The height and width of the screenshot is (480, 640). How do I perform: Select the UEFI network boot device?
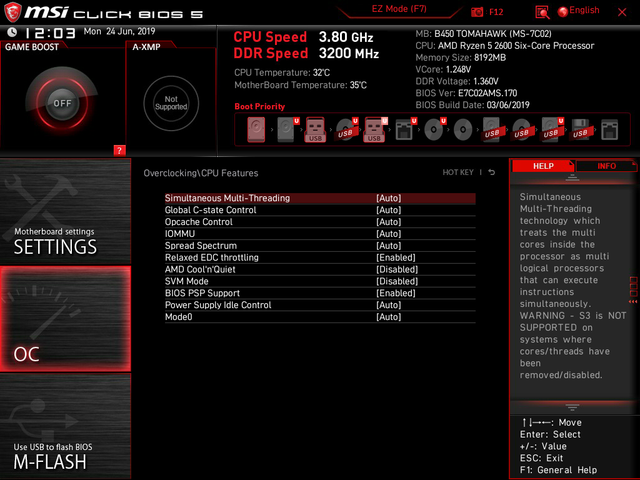[x=405, y=130]
